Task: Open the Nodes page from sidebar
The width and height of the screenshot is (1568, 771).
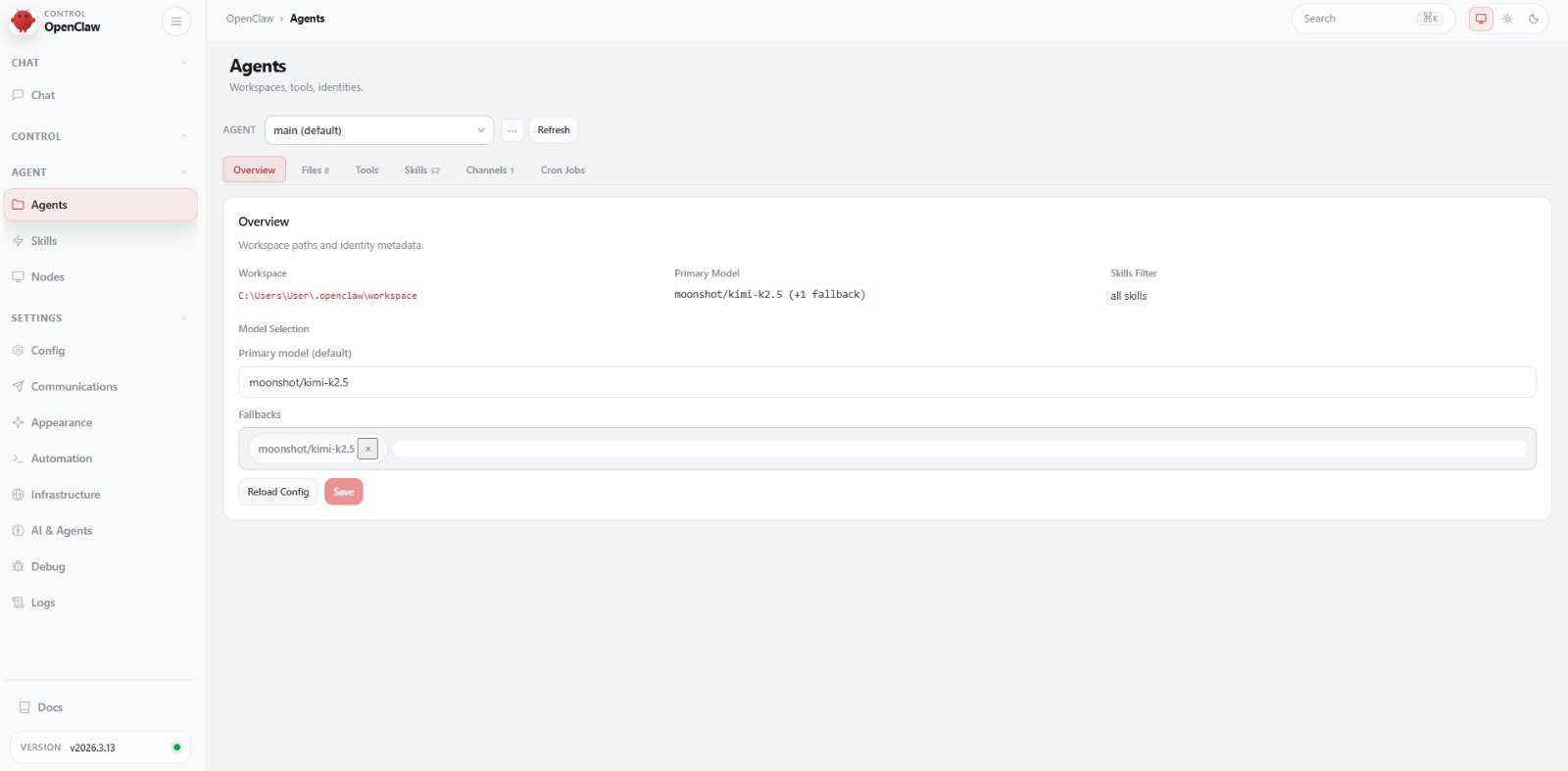Action: click(100, 277)
